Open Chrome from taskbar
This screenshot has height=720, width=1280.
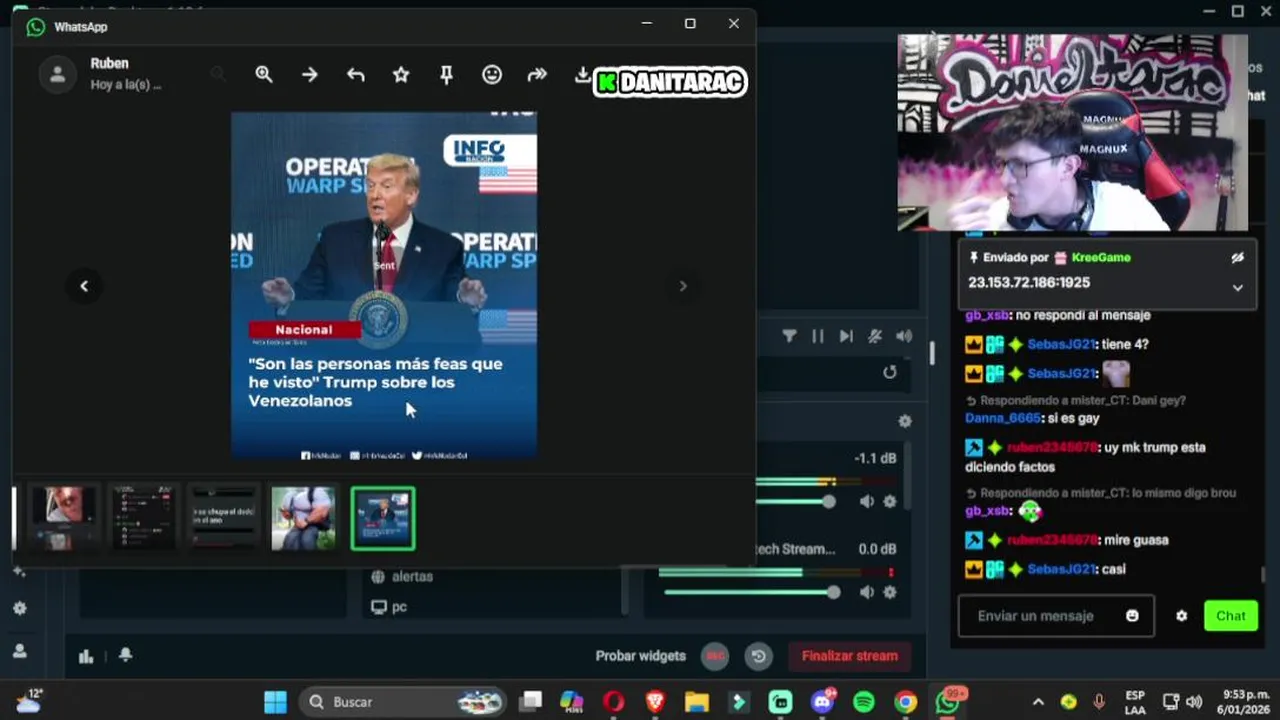[905, 702]
